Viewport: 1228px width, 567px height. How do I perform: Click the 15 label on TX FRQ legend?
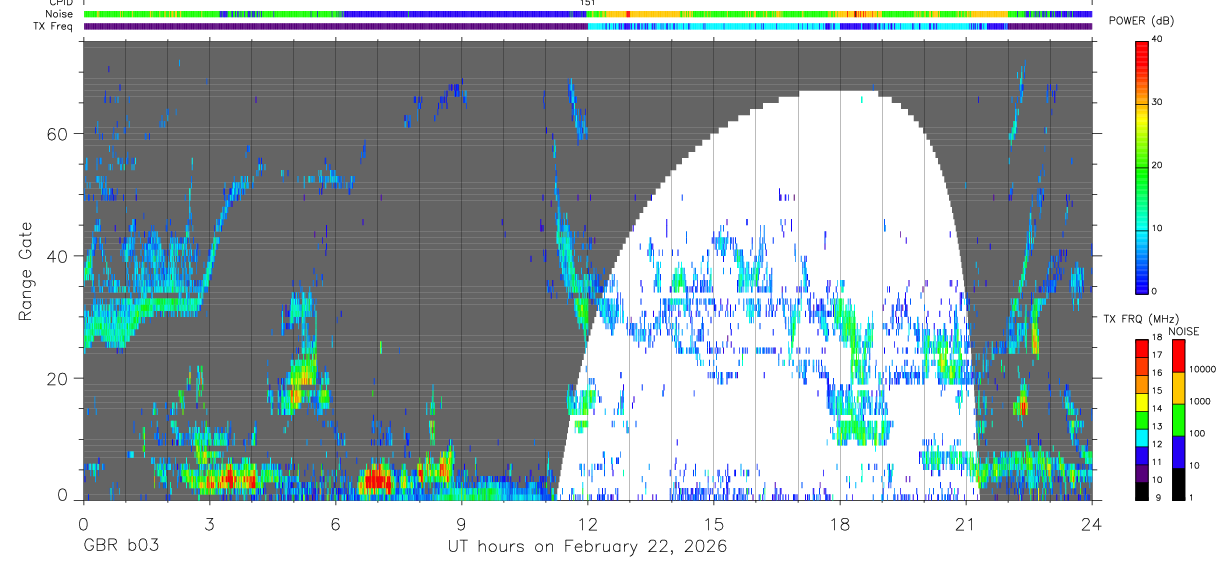1157,390
